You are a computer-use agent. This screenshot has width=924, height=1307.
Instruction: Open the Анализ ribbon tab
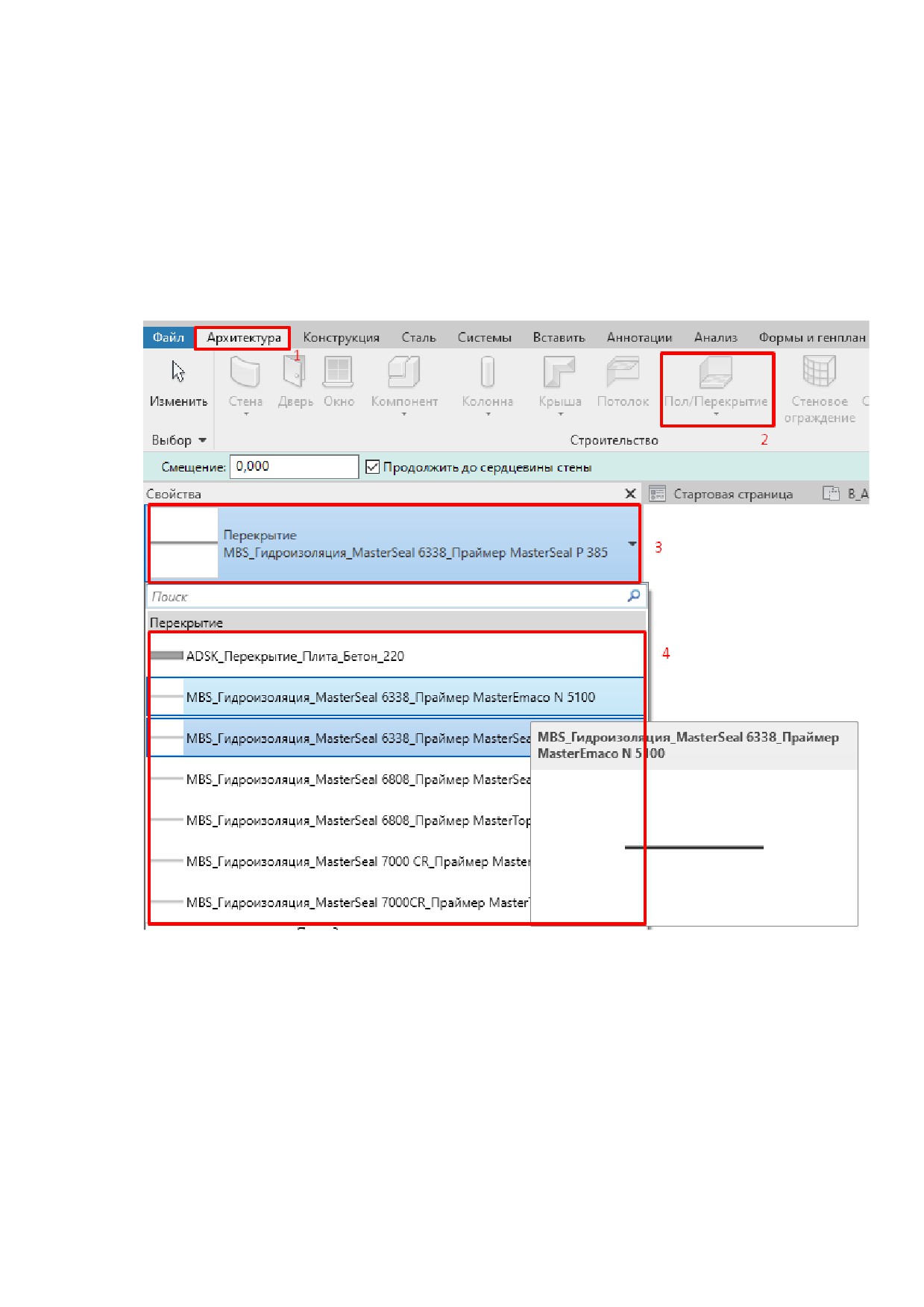tap(715, 337)
